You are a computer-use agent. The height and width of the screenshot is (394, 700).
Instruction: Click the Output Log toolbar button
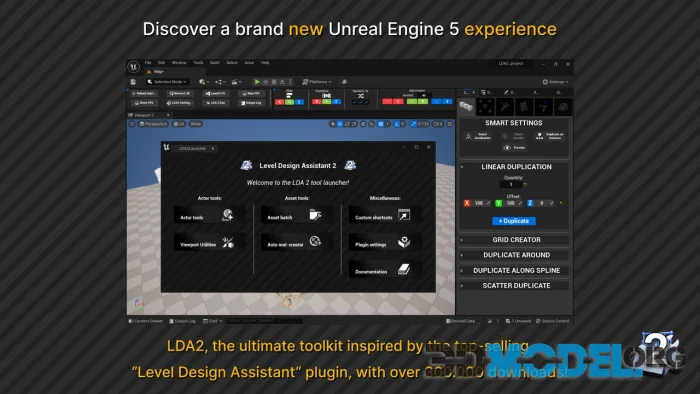(x=251, y=103)
